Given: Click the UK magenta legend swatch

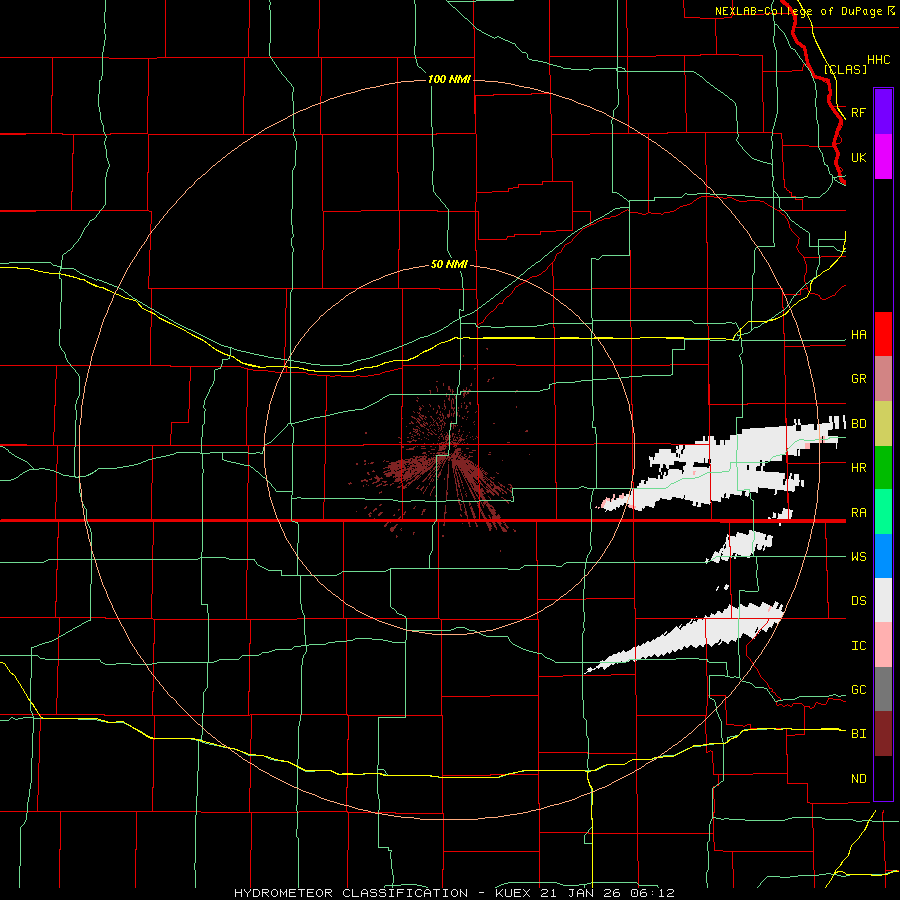Looking at the screenshot, I should [883, 157].
